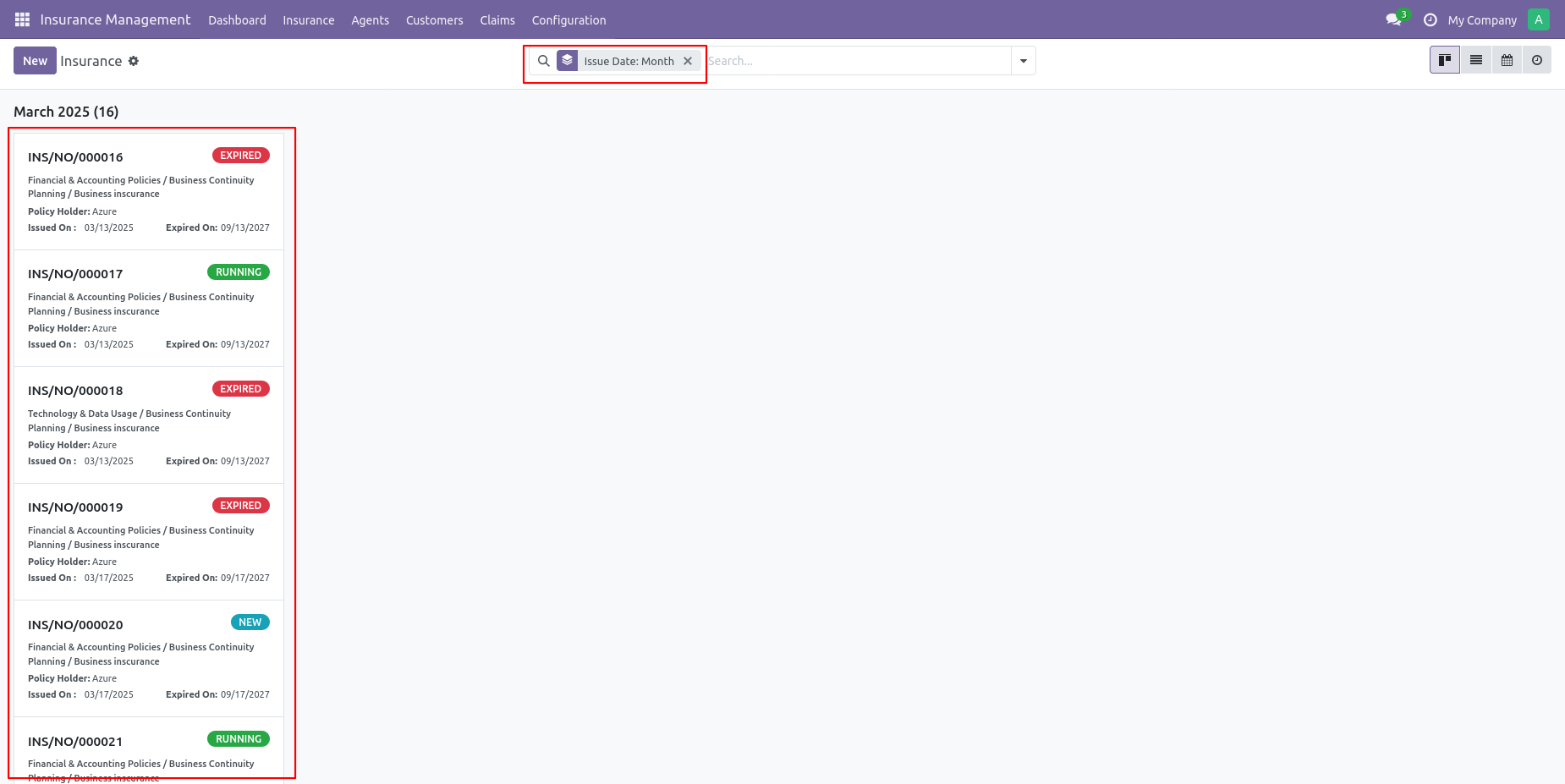Click NEW badge on INS/NO/000020
This screenshot has width=1565, height=784.
250,622
